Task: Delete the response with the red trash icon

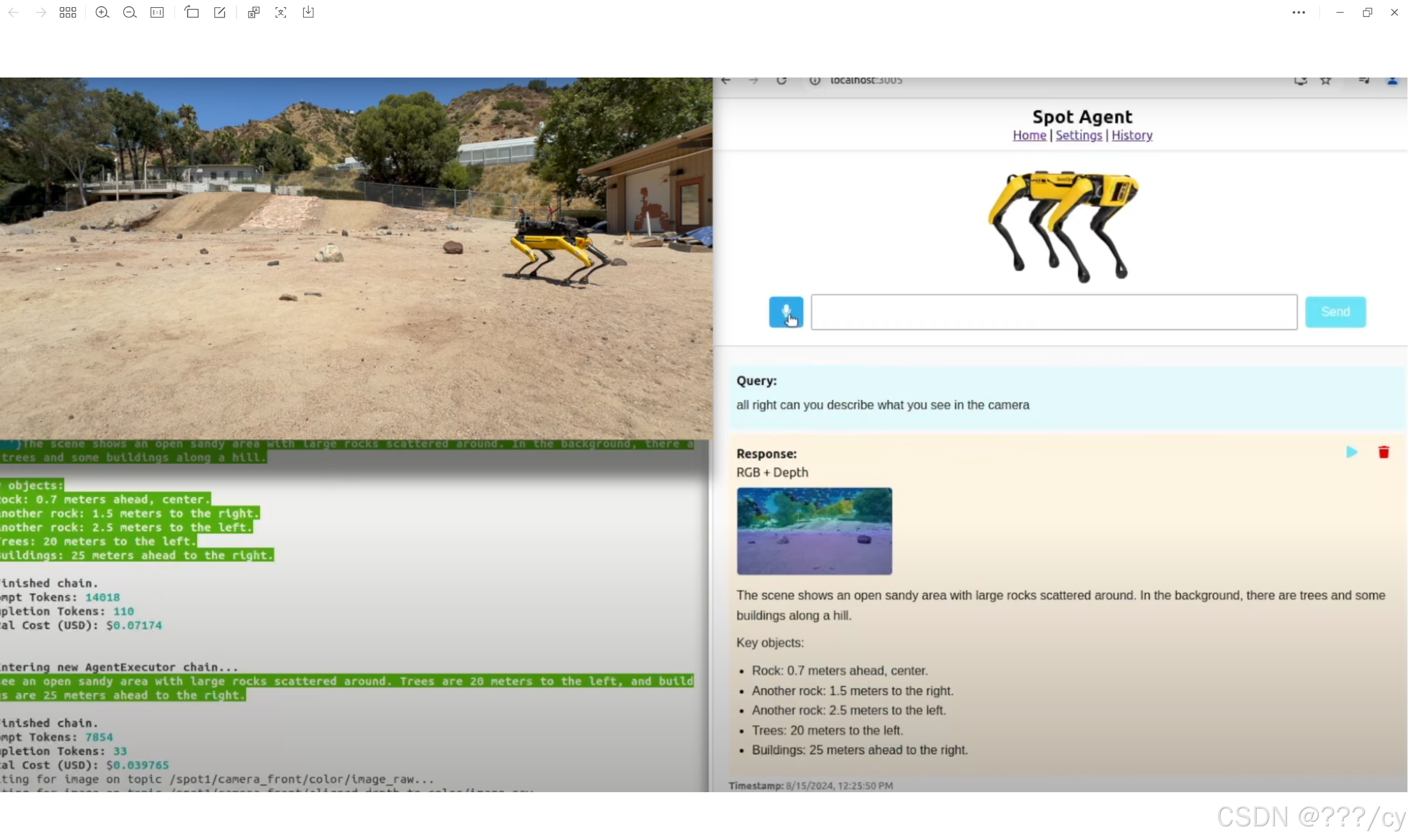Action: (1384, 452)
